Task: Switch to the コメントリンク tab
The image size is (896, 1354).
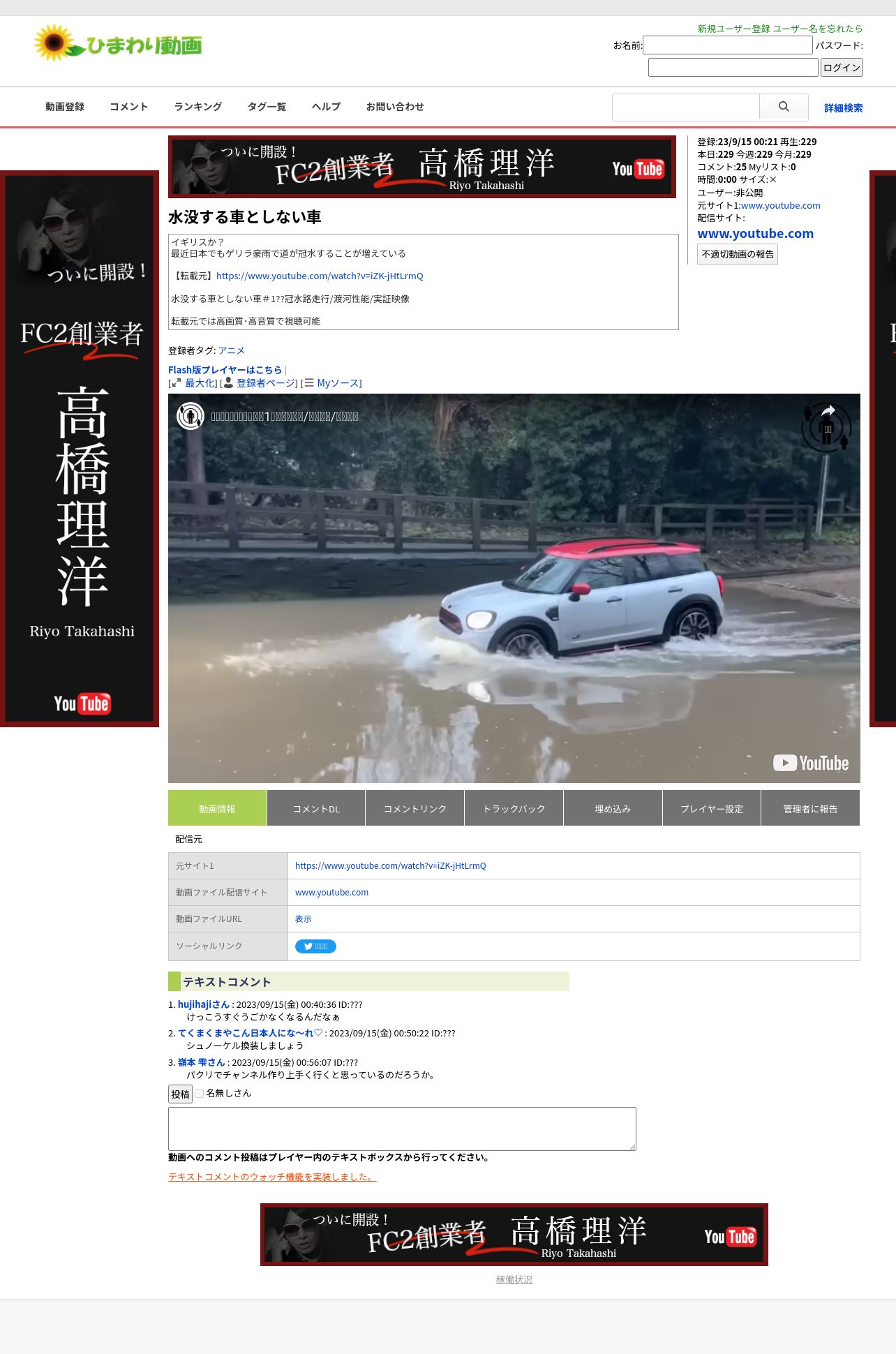Action: coord(415,808)
